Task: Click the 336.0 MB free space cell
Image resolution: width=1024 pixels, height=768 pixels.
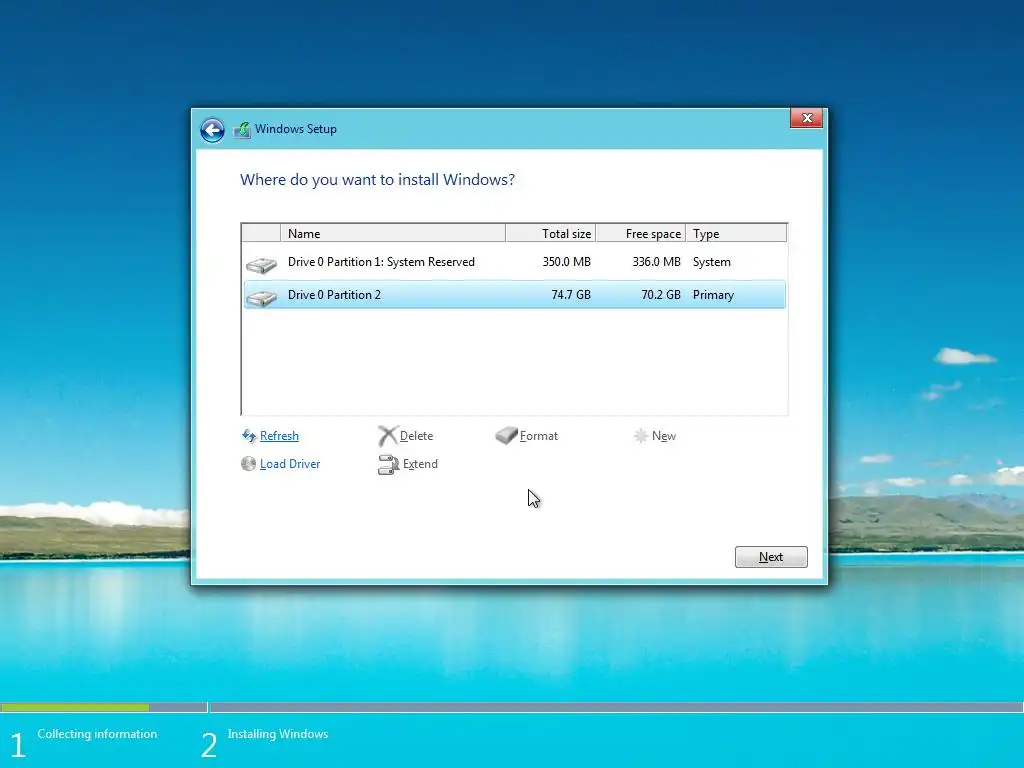Action: click(x=656, y=262)
